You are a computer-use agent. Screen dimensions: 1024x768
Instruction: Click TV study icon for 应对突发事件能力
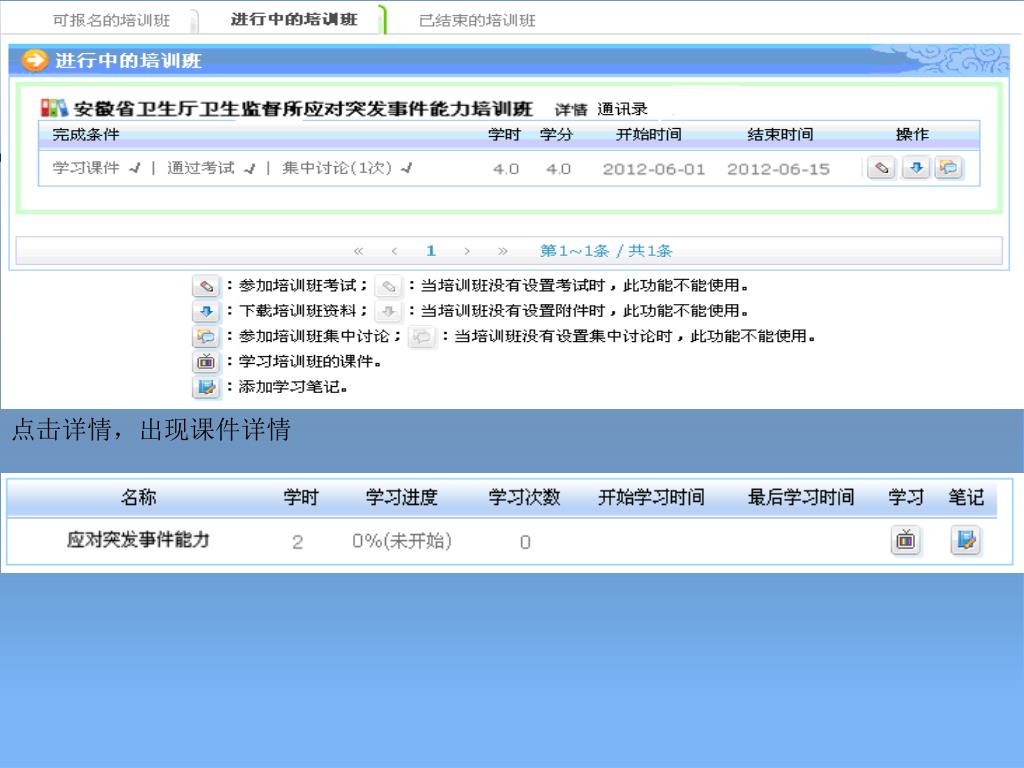906,540
